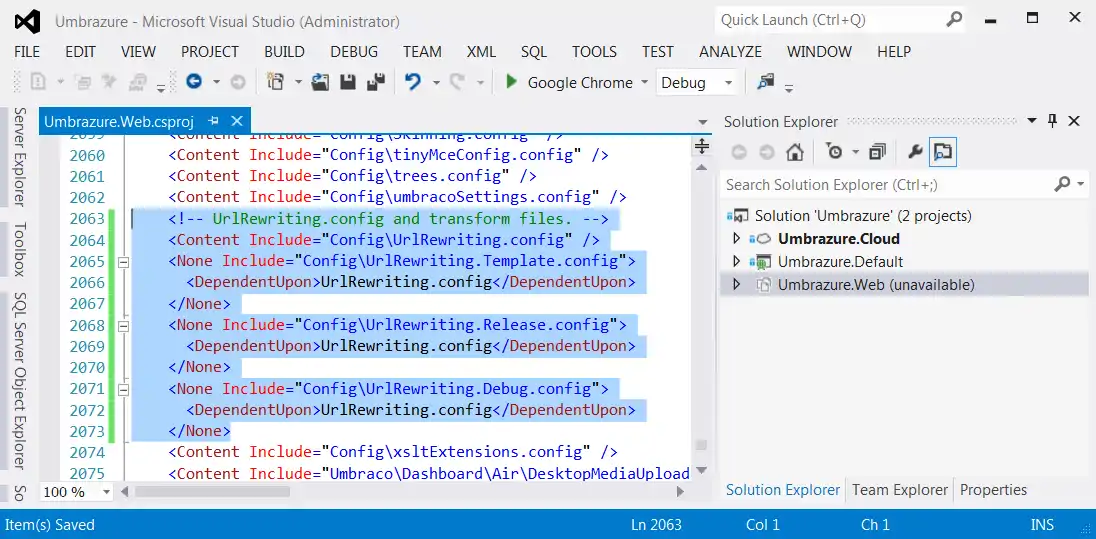
Task: Click the Ln 2063 status bar entry
Action: point(656,524)
